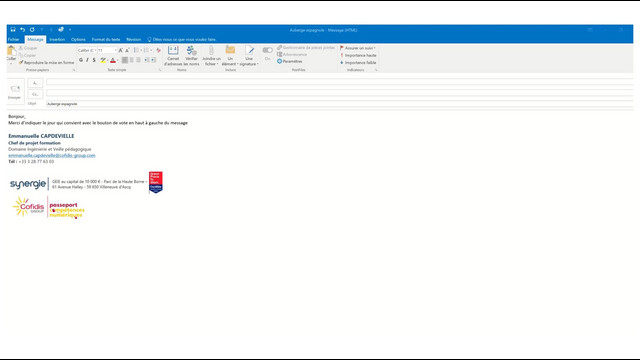Decrease the font size
Image resolution: width=640 pixels, height=360 pixels.
click(127, 50)
